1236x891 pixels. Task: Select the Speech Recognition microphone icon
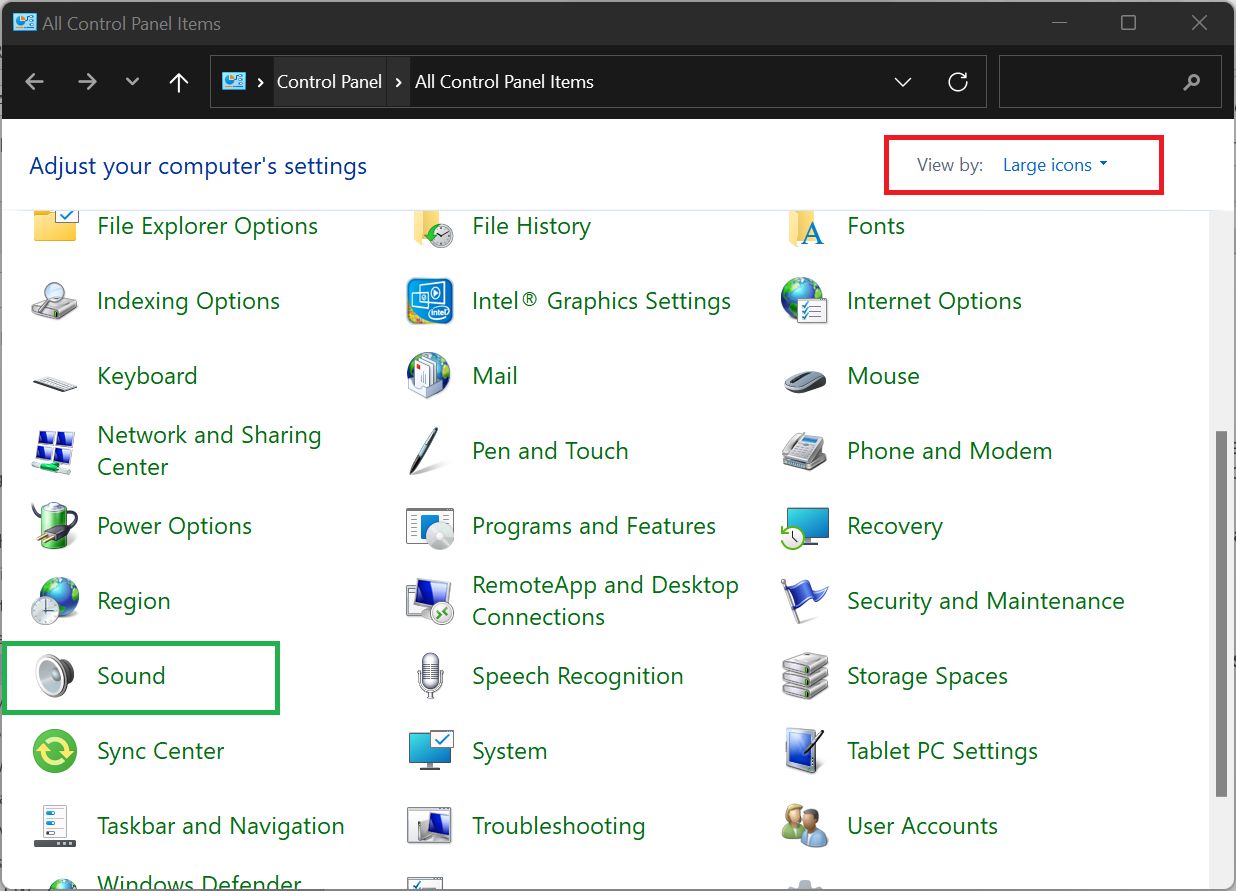coord(430,676)
